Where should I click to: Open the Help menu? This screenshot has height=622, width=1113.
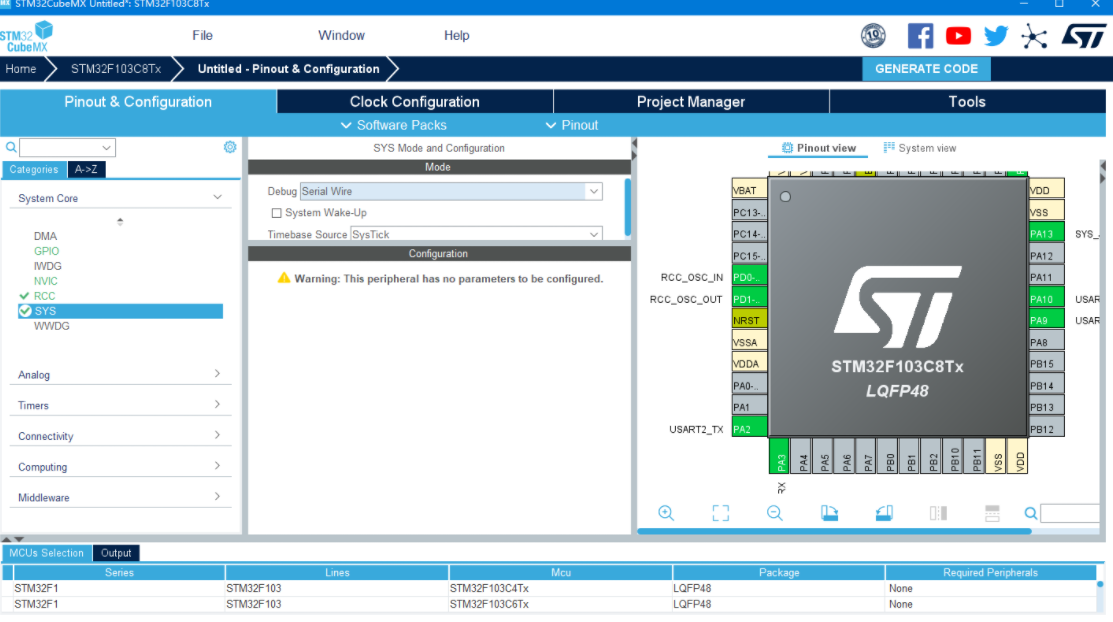(x=456, y=36)
